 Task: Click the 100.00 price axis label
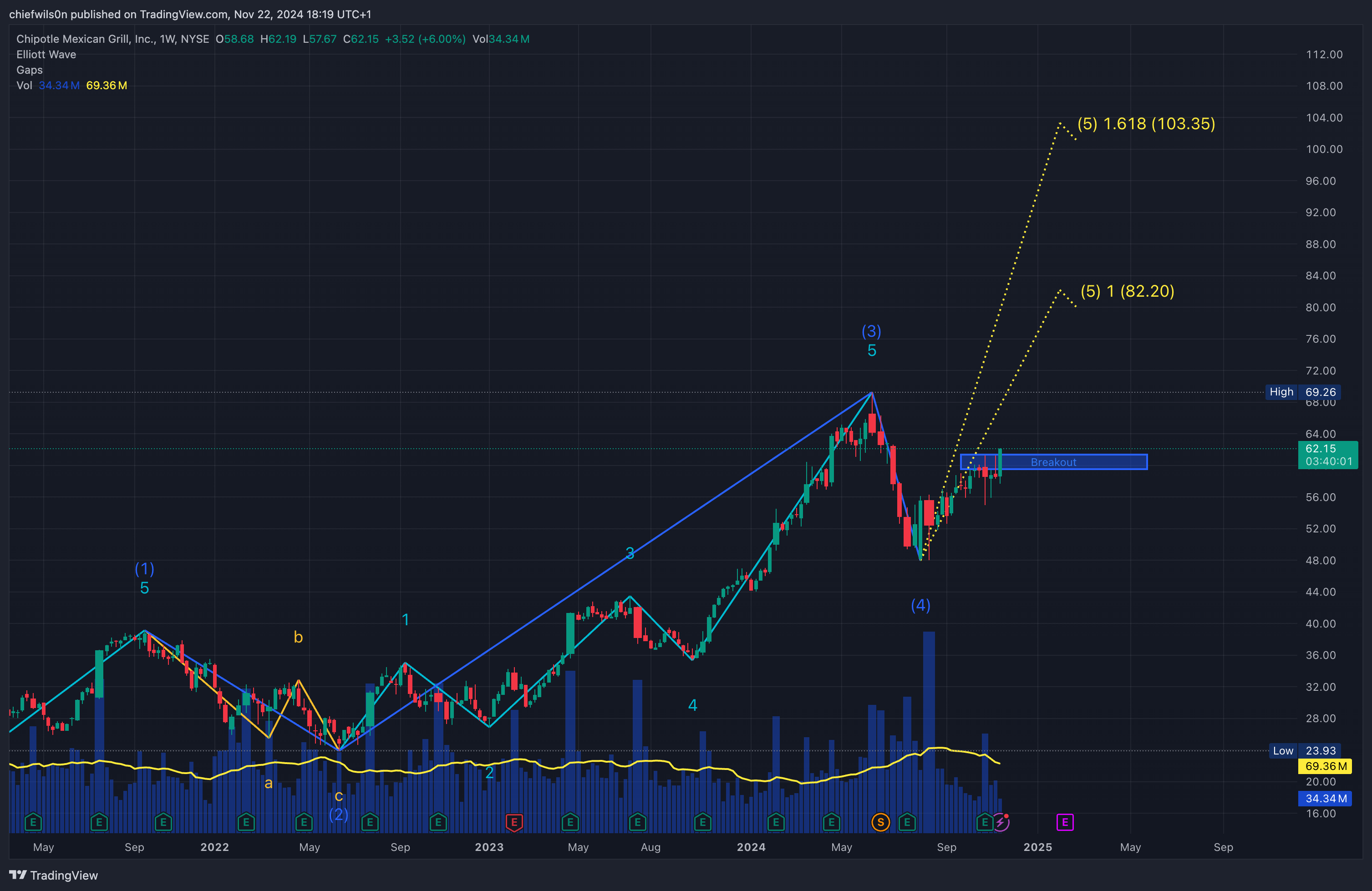(x=1324, y=149)
